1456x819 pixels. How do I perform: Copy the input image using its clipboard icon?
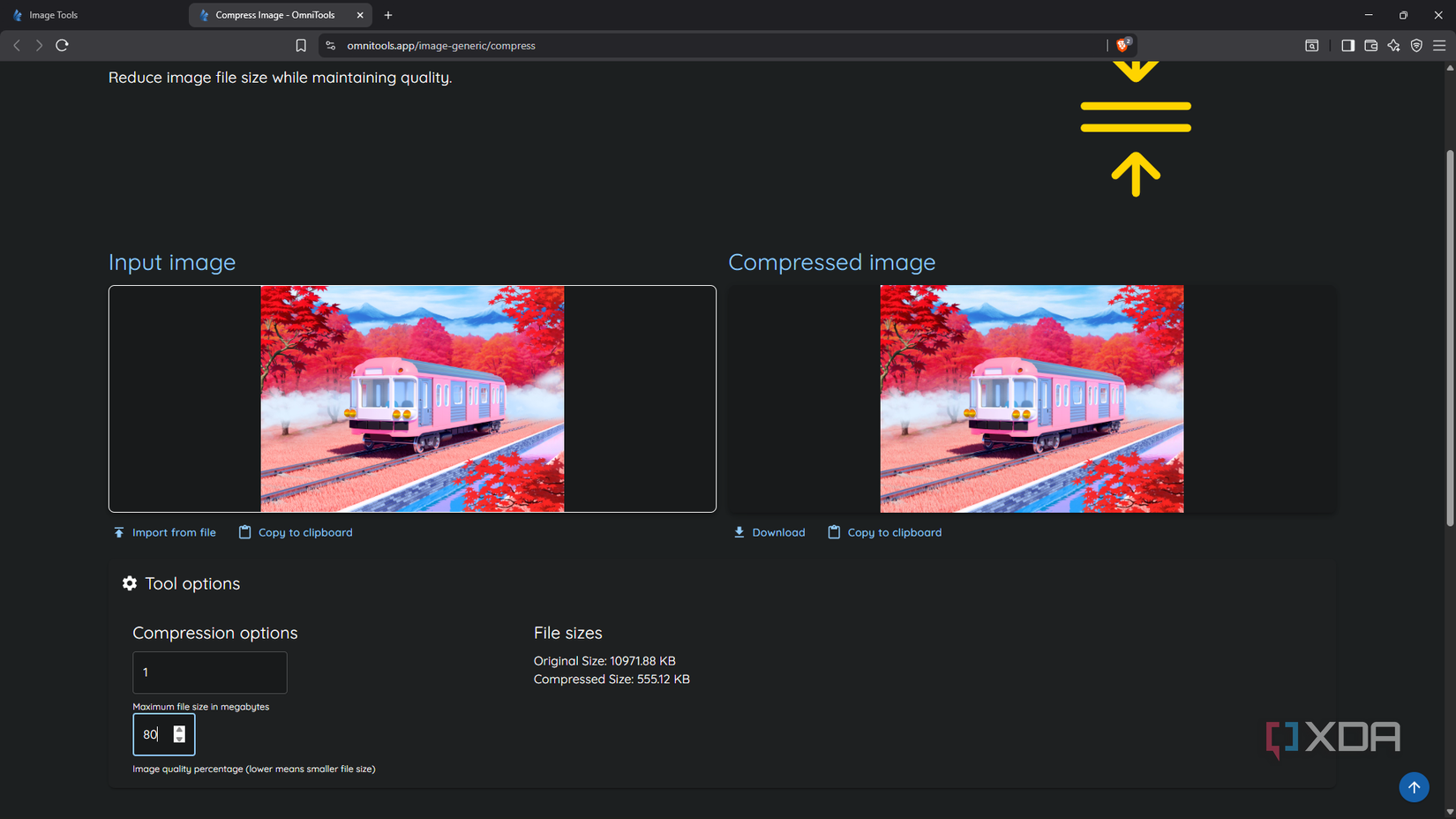pyautogui.click(x=244, y=532)
